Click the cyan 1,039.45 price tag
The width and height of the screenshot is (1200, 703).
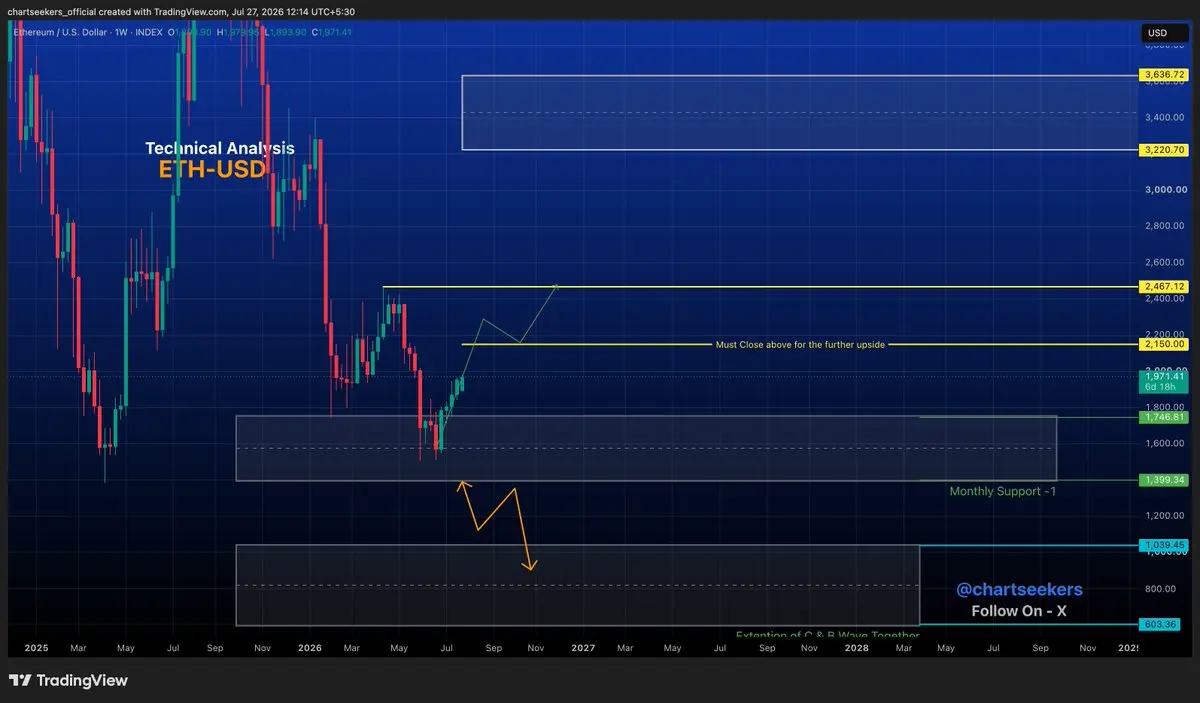point(1165,545)
